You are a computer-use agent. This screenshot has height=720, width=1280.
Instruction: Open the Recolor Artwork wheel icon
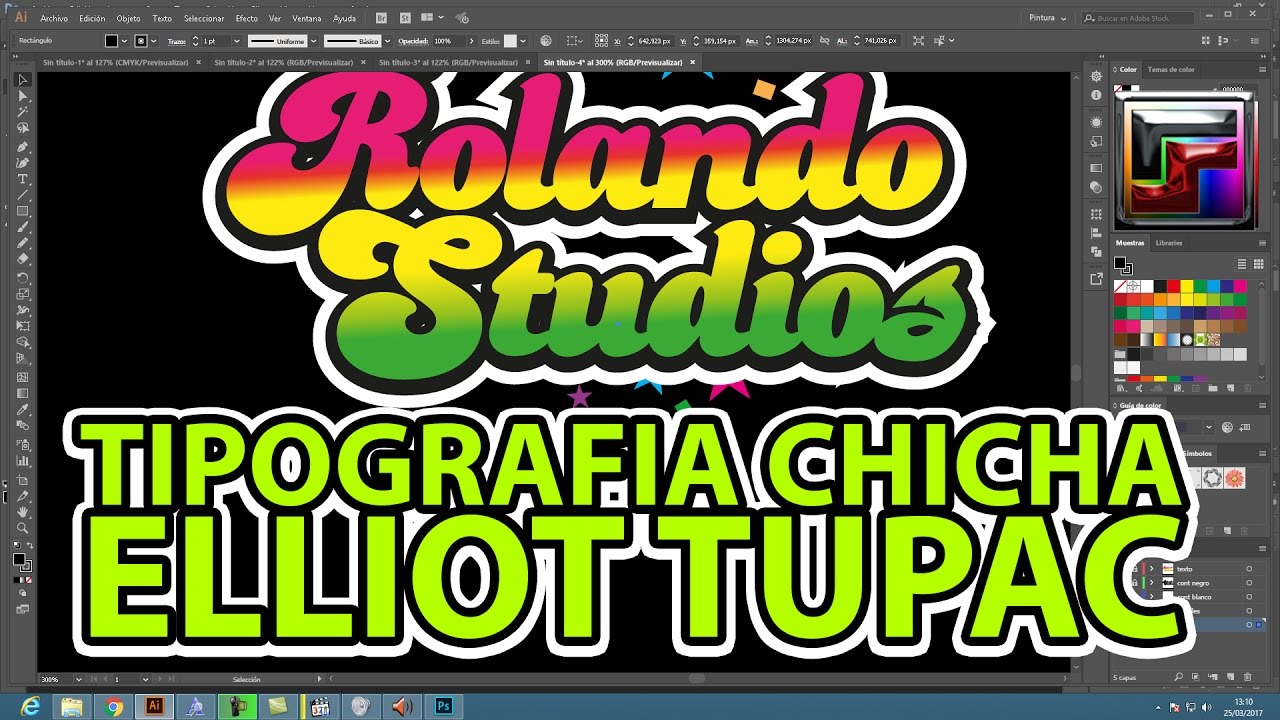pos(546,41)
